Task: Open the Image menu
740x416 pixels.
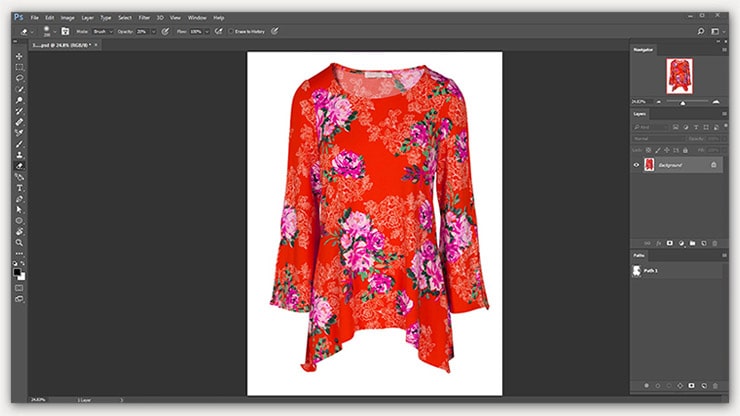Action: coord(67,17)
